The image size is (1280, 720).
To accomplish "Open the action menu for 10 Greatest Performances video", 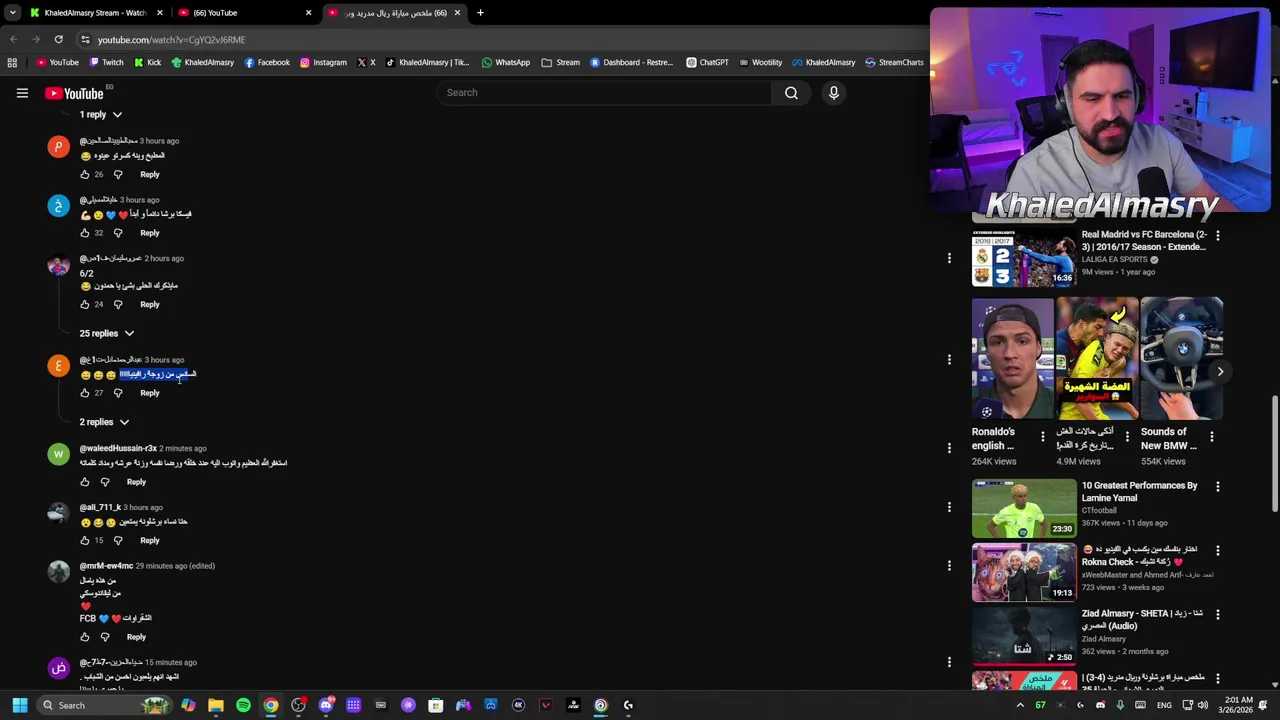I will [x=1217, y=486].
